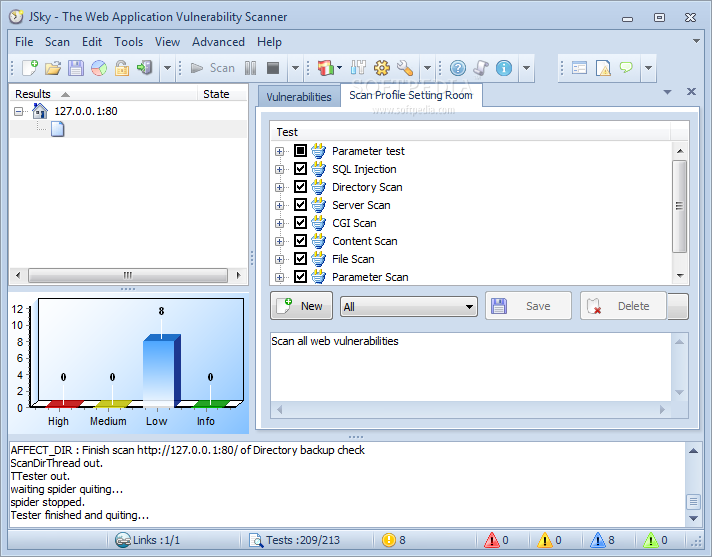Click the colorful books toolbar icon
712x557 pixels.
pyautogui.click(x=326, y=68)
